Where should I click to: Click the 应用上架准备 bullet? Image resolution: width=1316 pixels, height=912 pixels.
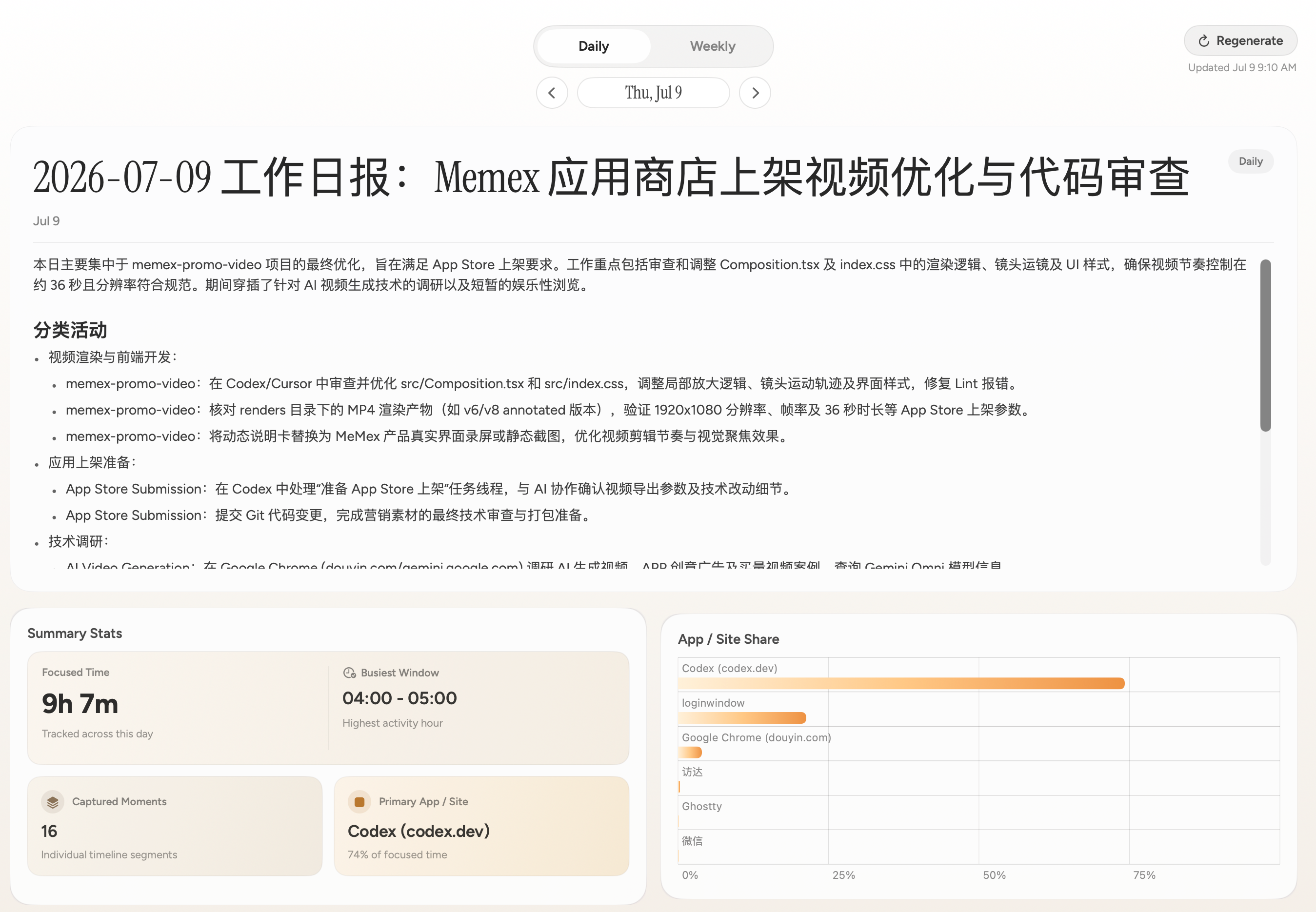pos(92,462)
